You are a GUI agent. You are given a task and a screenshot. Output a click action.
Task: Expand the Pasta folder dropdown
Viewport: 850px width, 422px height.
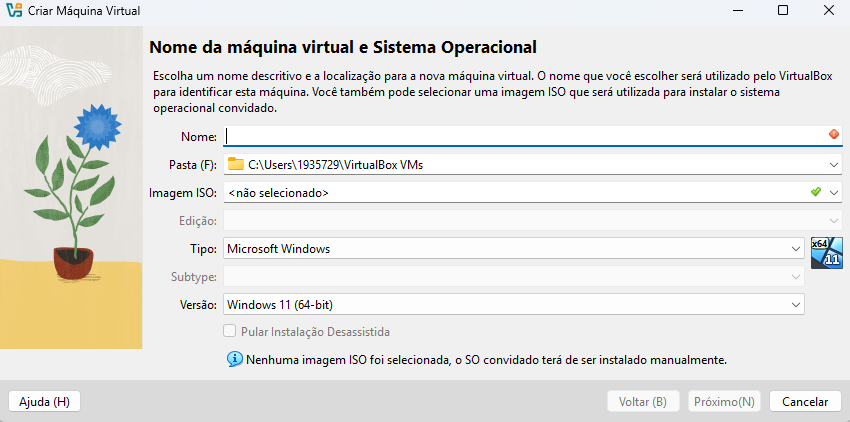point(834,165)
